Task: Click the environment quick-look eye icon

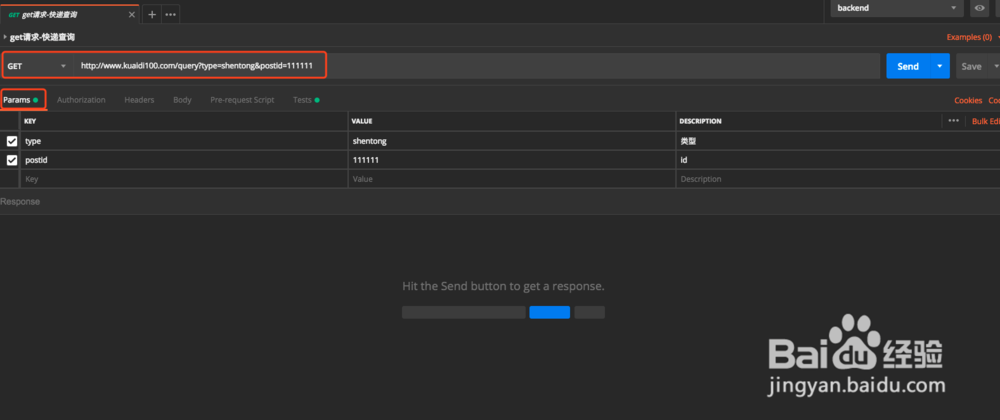Action: (978, 8)
